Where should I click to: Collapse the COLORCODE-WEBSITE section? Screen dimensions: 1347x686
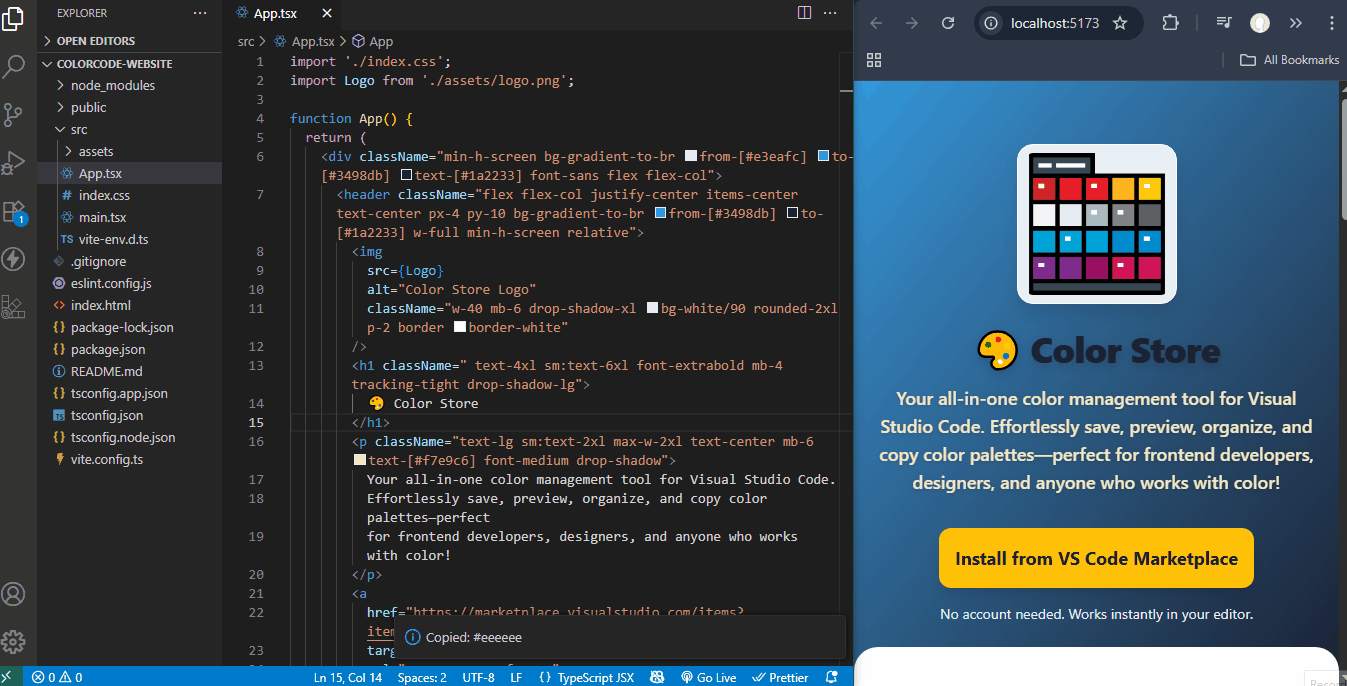pos(130,63)
